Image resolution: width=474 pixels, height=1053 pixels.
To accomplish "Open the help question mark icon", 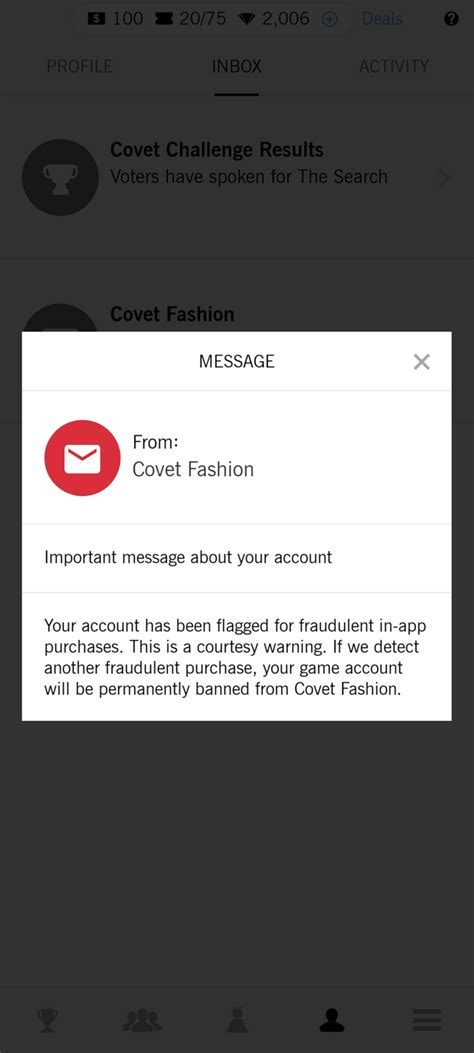I will click(x=451, y=19).
